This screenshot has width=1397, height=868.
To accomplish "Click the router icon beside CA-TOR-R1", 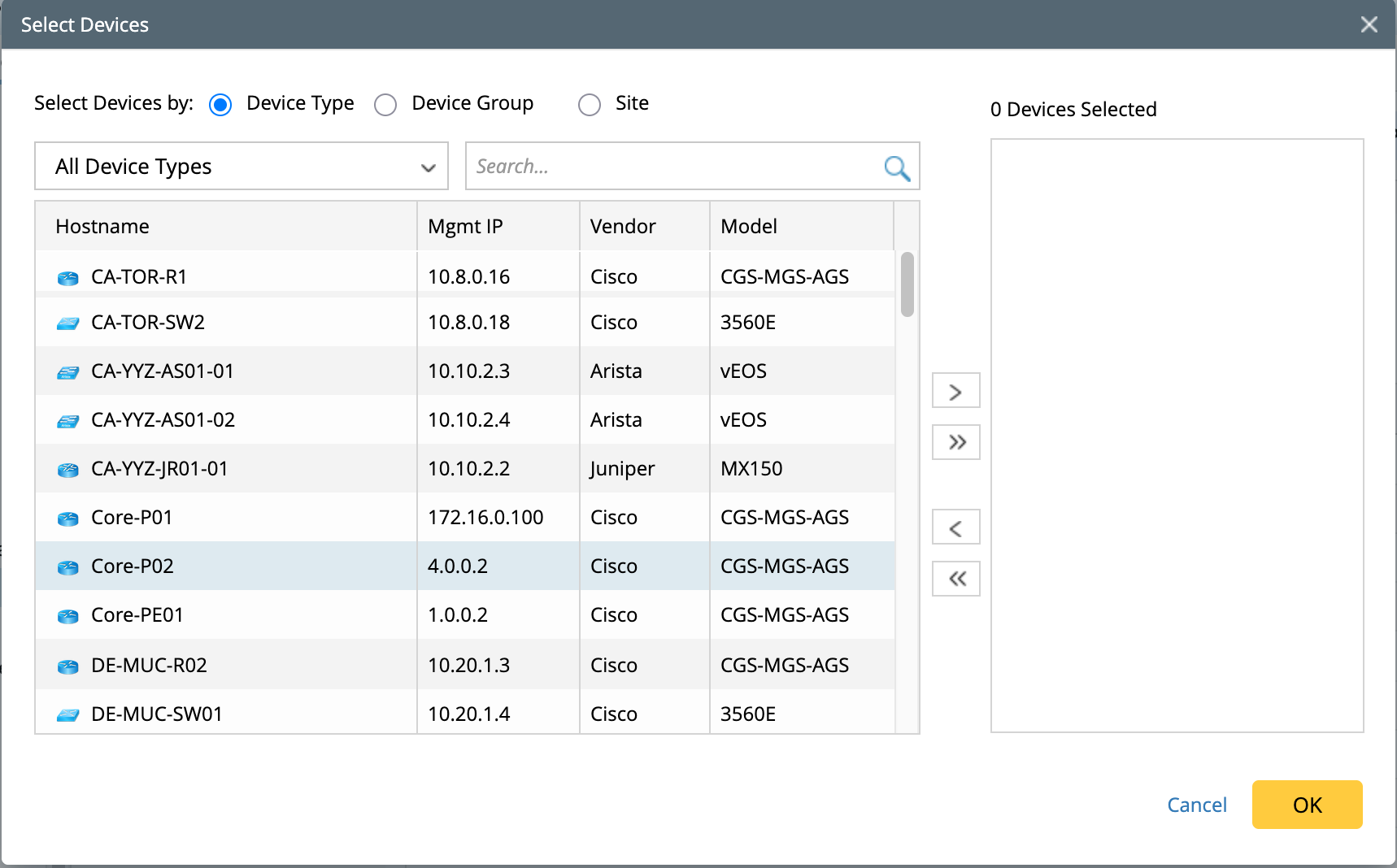I will [x=68, y=278].
